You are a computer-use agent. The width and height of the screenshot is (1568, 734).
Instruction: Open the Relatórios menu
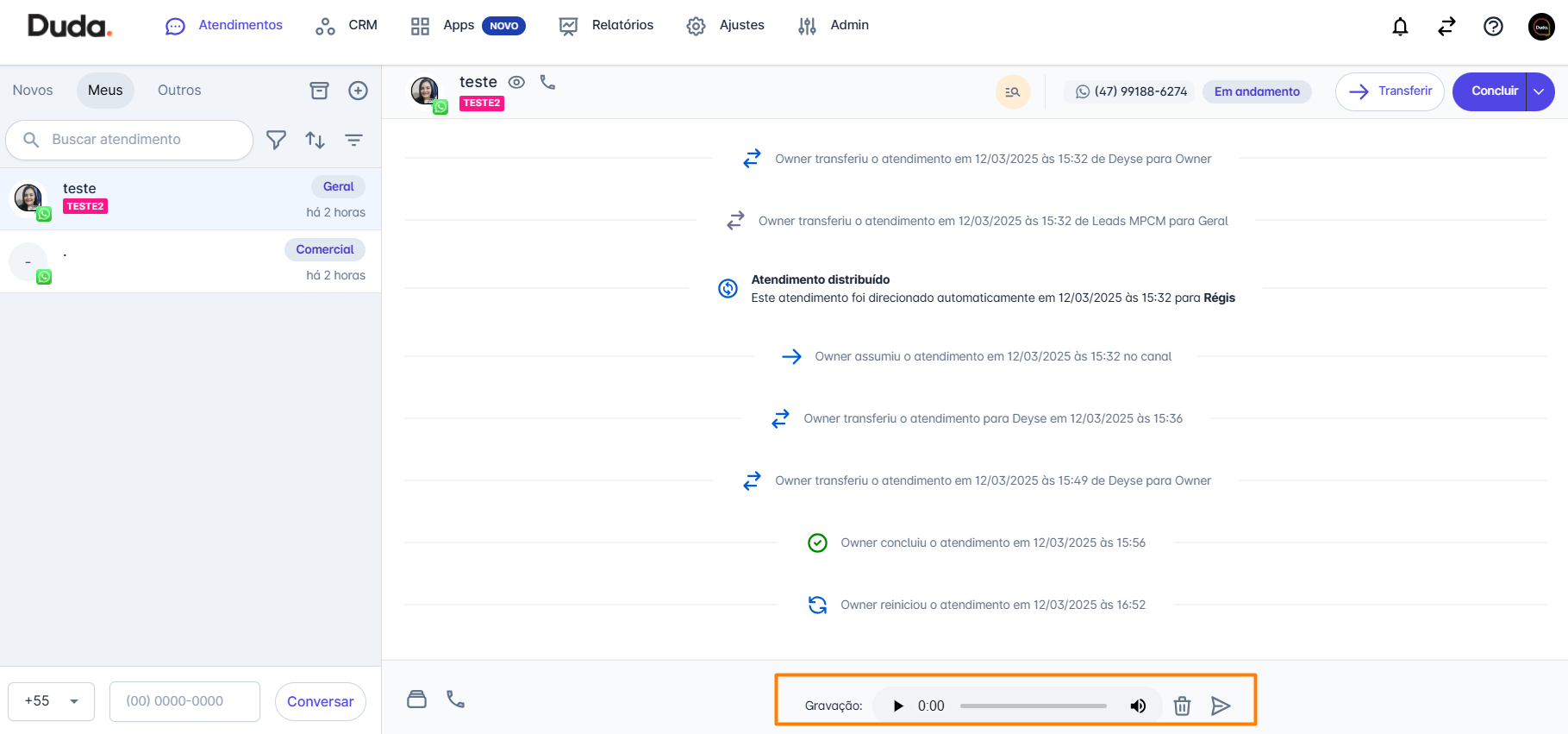(607, 26)
